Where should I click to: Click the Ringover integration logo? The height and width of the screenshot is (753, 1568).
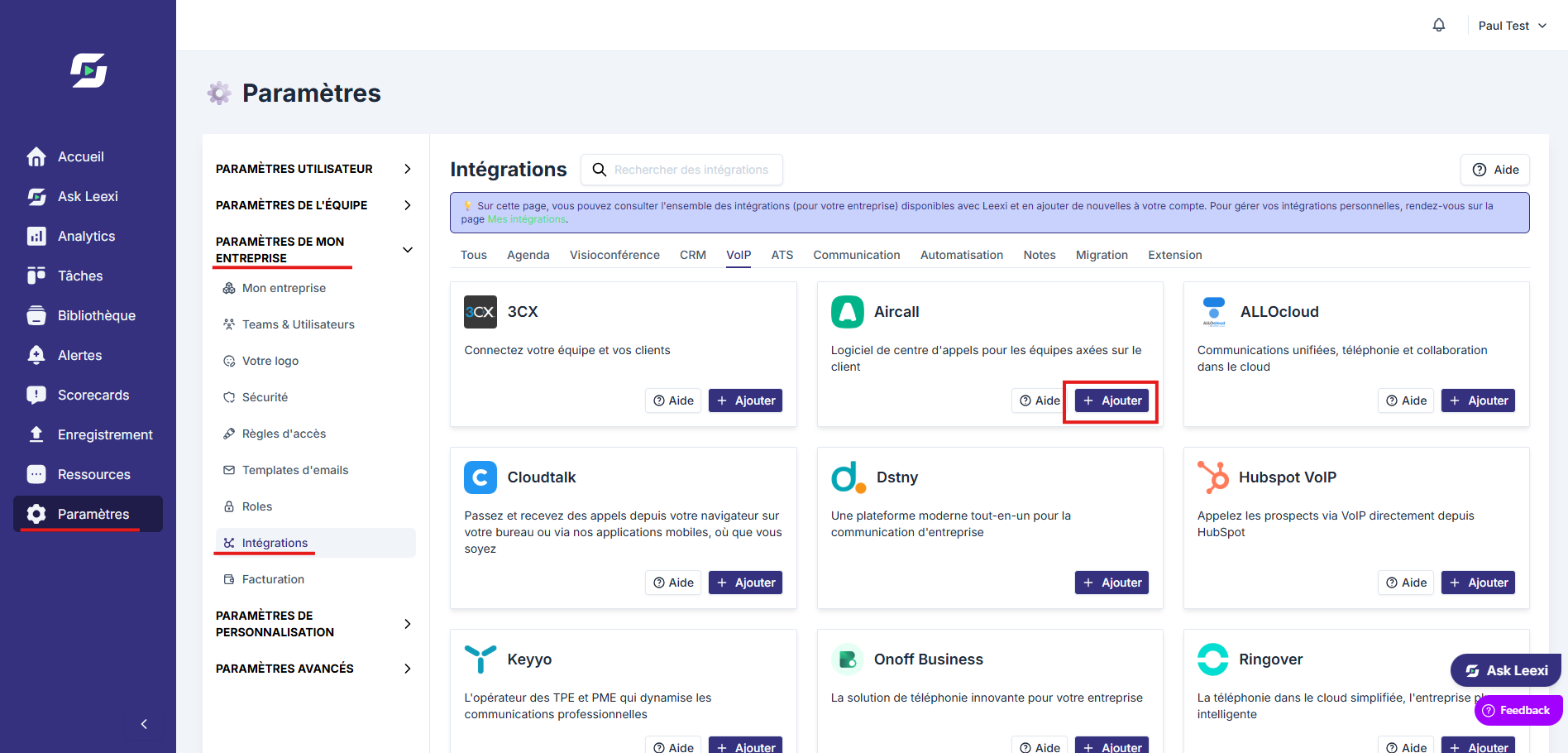[1213, 659]
